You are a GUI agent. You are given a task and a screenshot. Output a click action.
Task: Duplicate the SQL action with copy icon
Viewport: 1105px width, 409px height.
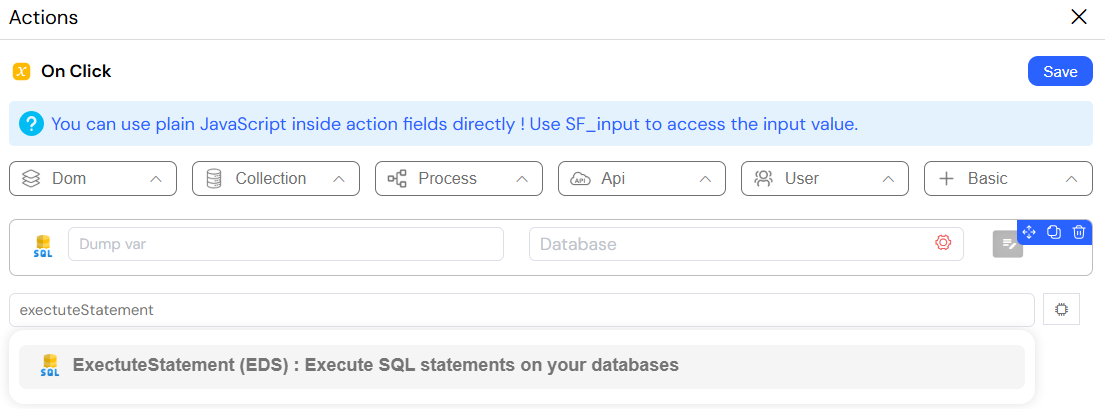1054,232
